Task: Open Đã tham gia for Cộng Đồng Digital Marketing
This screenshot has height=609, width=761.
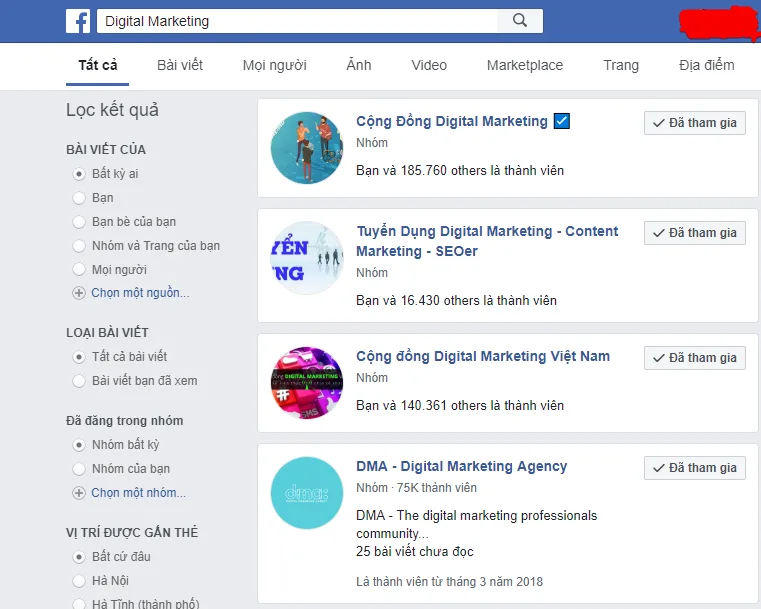Action: pyautogui.click(x=694, y=123)
